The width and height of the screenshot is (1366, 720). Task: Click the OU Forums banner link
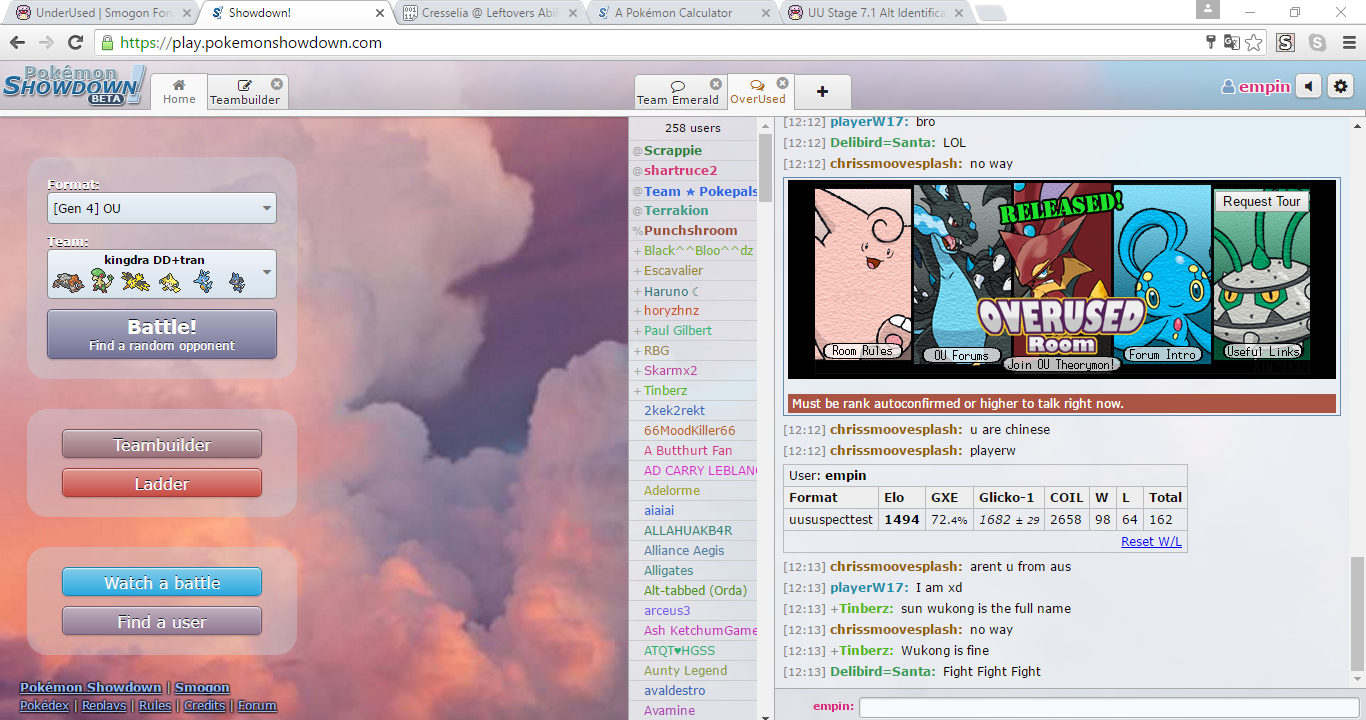coord(961,355)
